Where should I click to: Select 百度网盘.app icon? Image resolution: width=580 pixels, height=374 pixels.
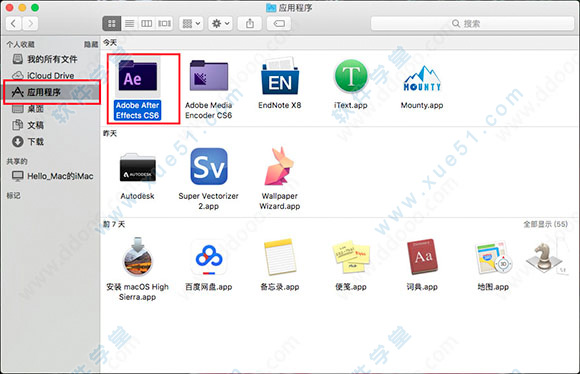pyautogui.click(x=209, y=257)
